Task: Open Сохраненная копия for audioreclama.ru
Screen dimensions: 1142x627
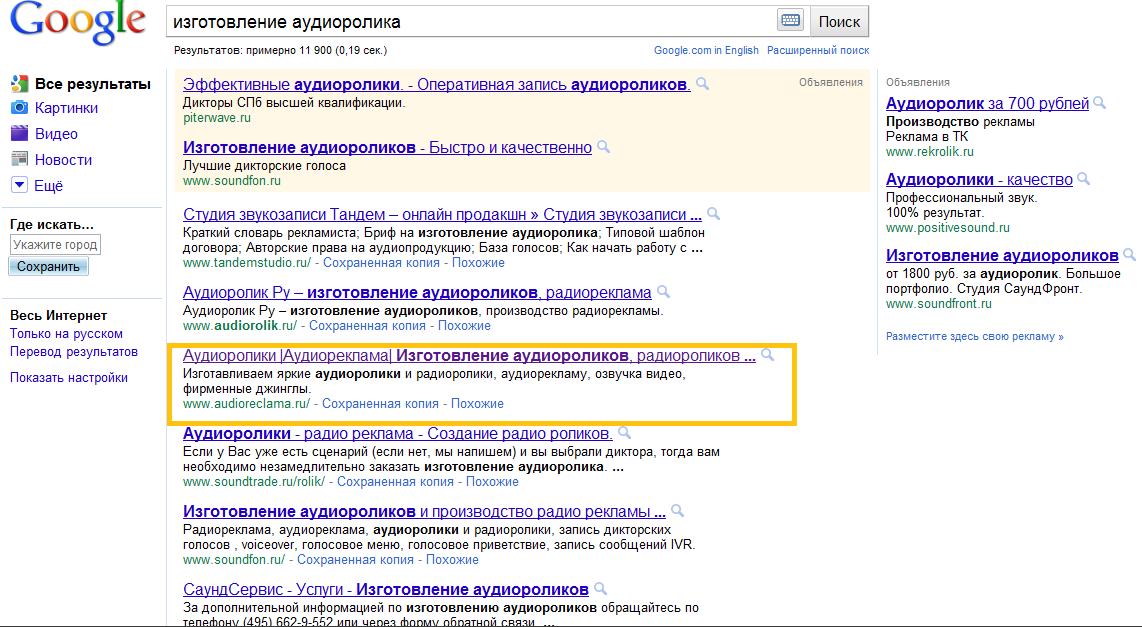Action: [380, 403]
